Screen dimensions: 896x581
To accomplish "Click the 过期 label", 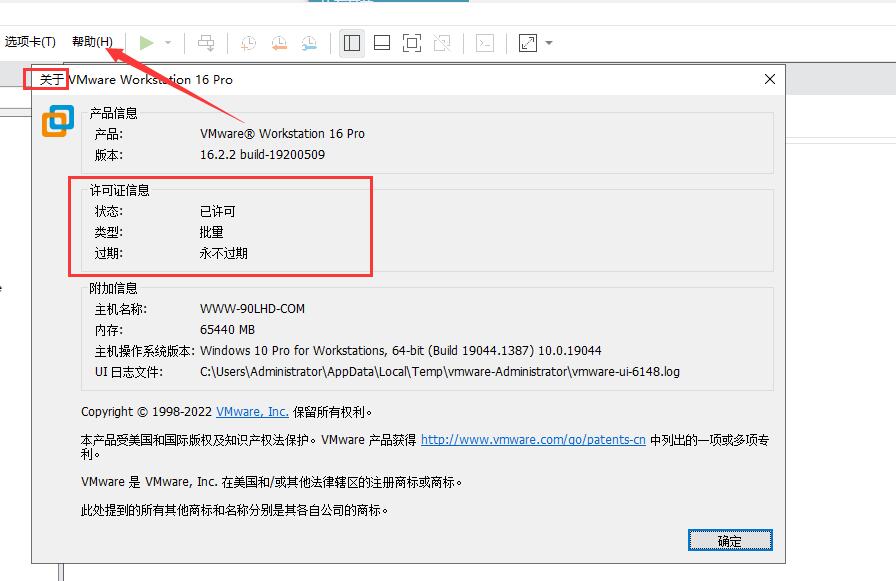I will [109, 253].
